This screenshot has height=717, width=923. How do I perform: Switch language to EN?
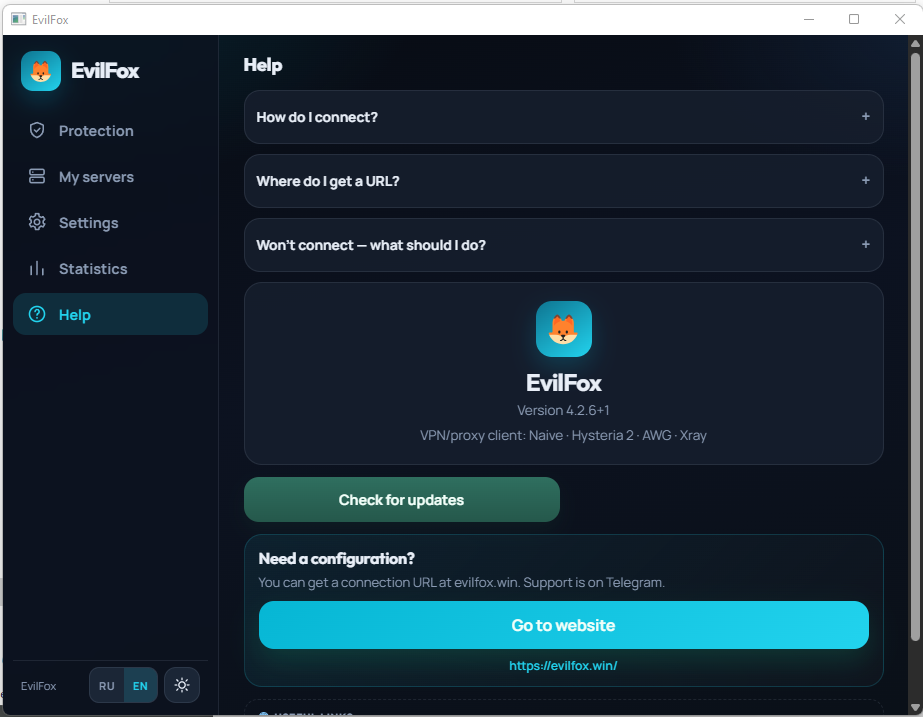[140, 686]
